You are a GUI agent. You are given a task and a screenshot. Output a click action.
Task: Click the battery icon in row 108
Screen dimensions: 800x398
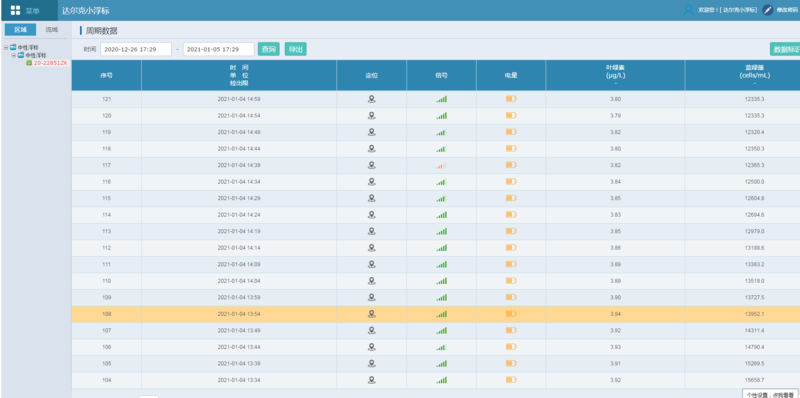pyautogui.click(x=511, y=313)
